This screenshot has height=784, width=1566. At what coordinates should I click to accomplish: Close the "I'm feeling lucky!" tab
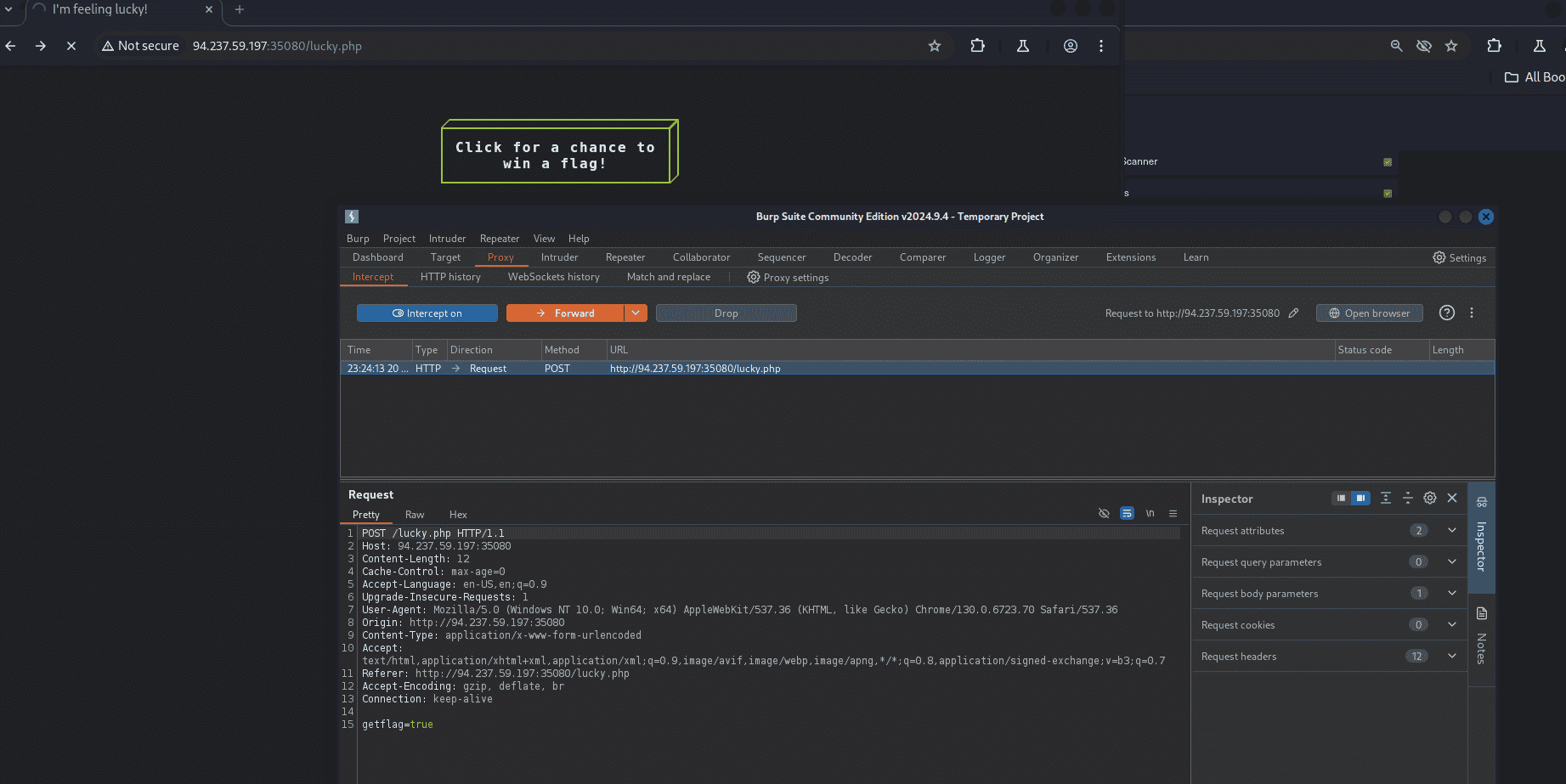pyautogui.click(x=209, y=9)
